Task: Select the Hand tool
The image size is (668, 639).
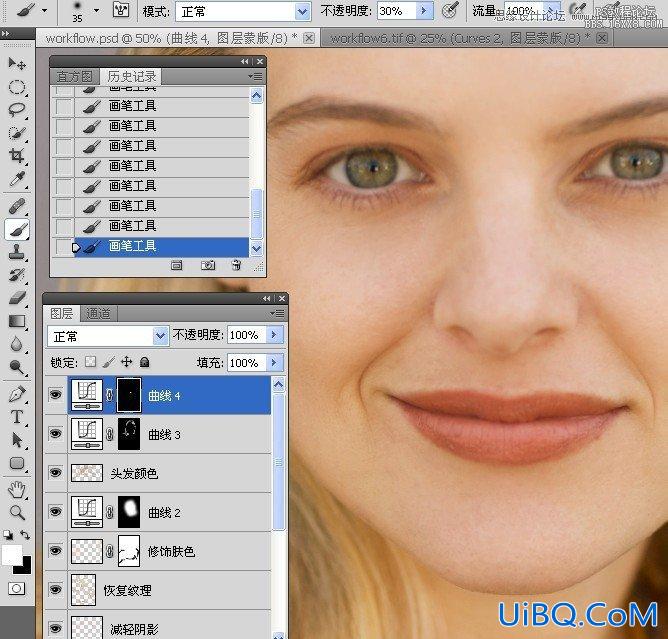Action: pyautogui.click(x=17, y=490)
